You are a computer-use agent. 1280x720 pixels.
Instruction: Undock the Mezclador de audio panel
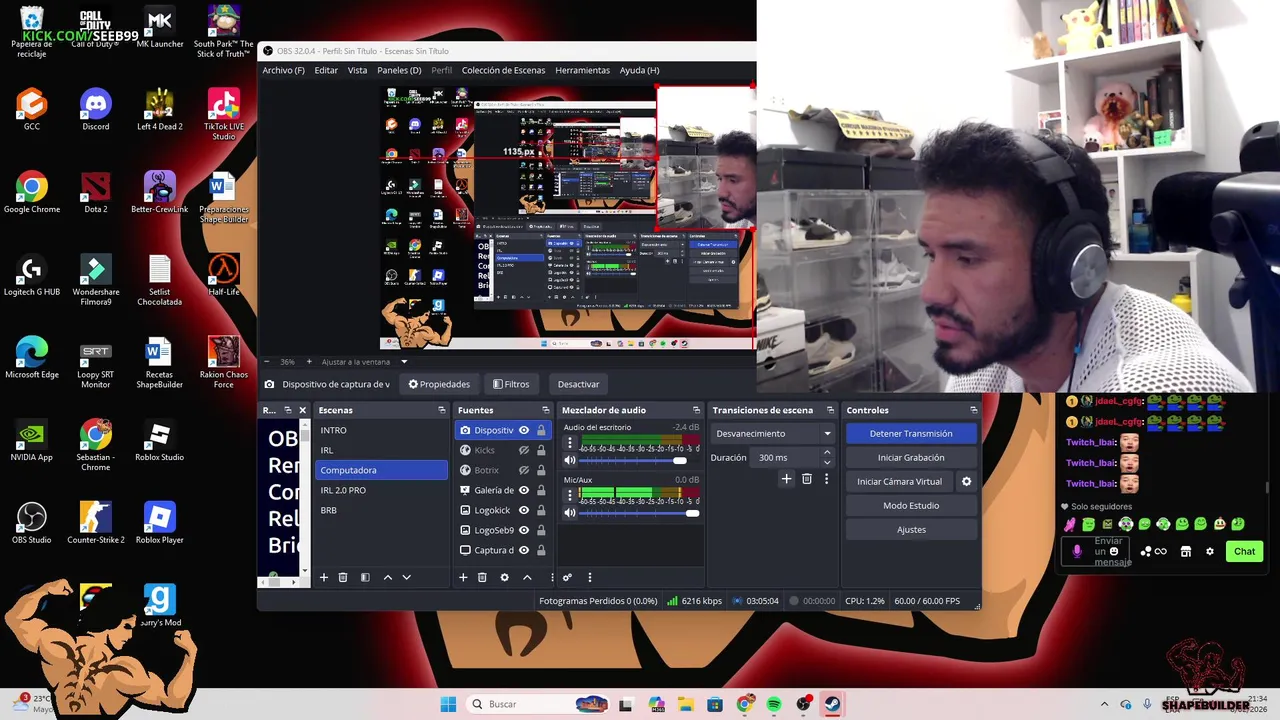[696, 410]
